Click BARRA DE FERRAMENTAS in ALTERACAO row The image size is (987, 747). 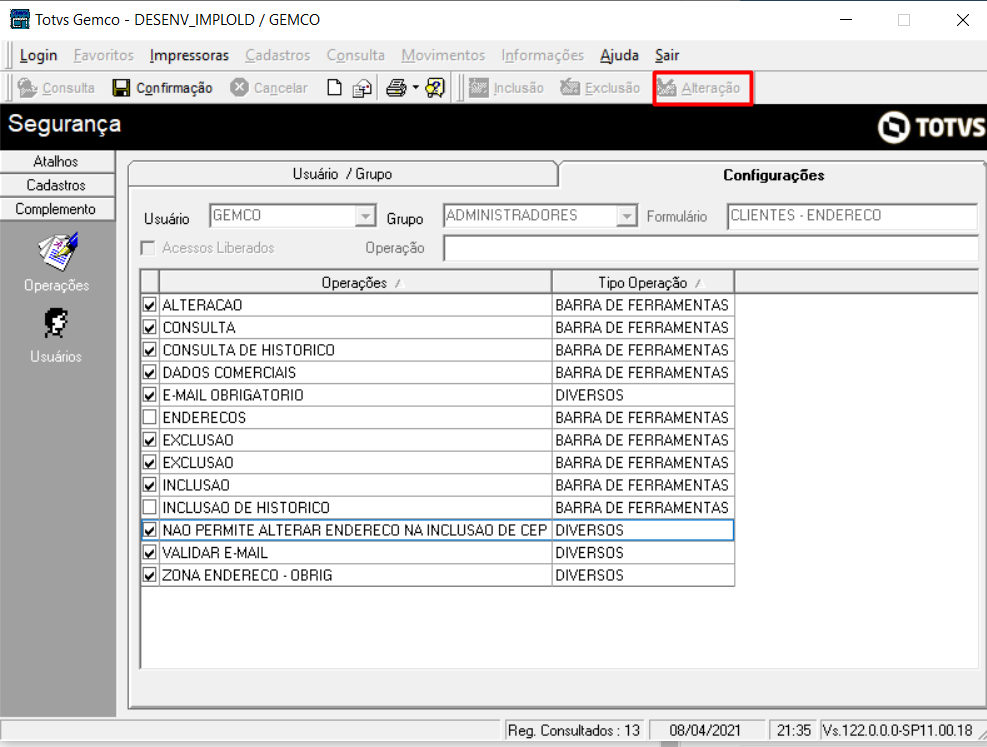[x=642, y=305]
